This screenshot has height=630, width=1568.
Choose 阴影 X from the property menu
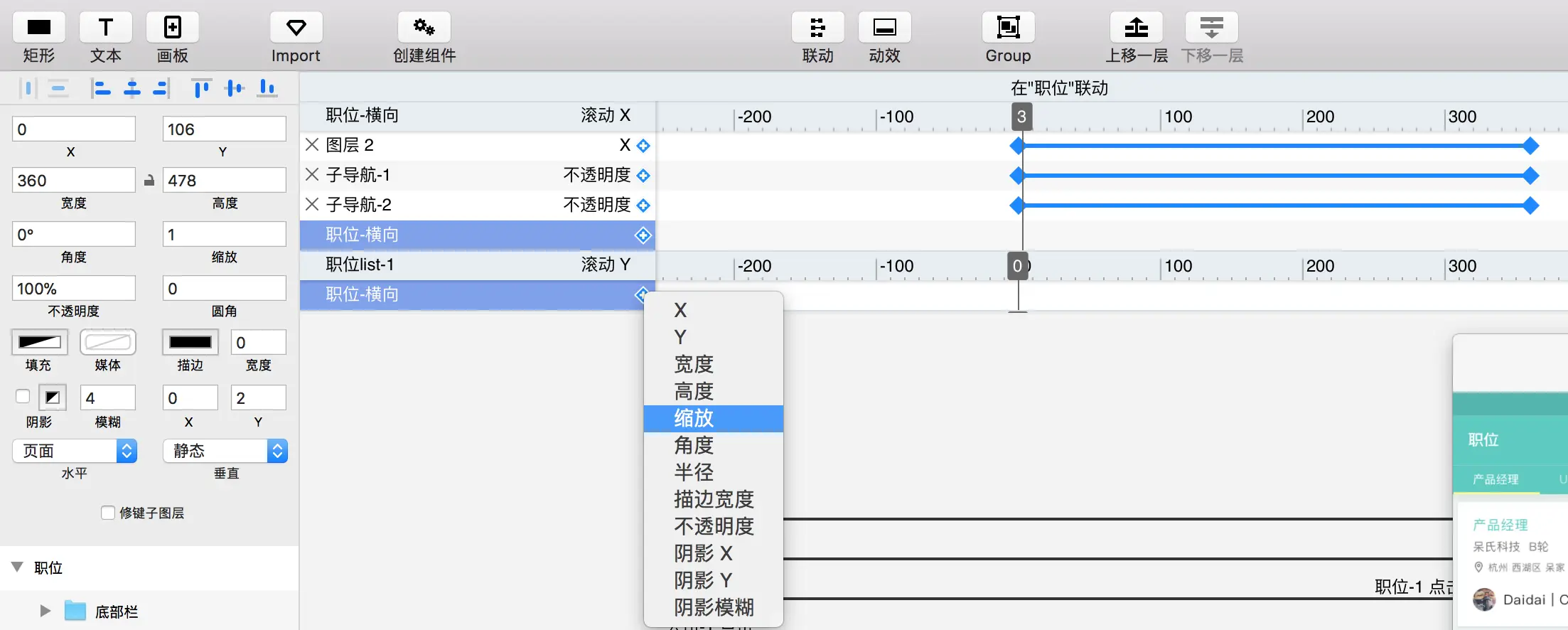coord(714,553)
